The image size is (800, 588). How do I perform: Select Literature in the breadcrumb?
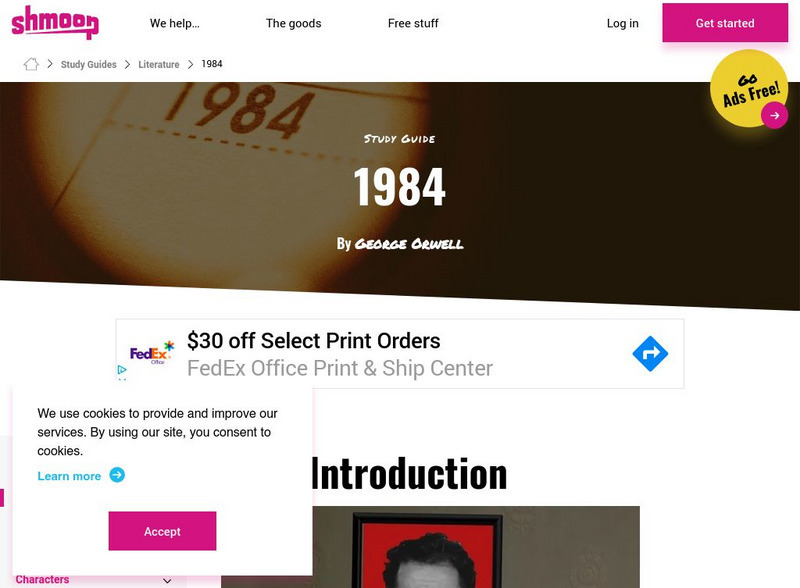158,63
